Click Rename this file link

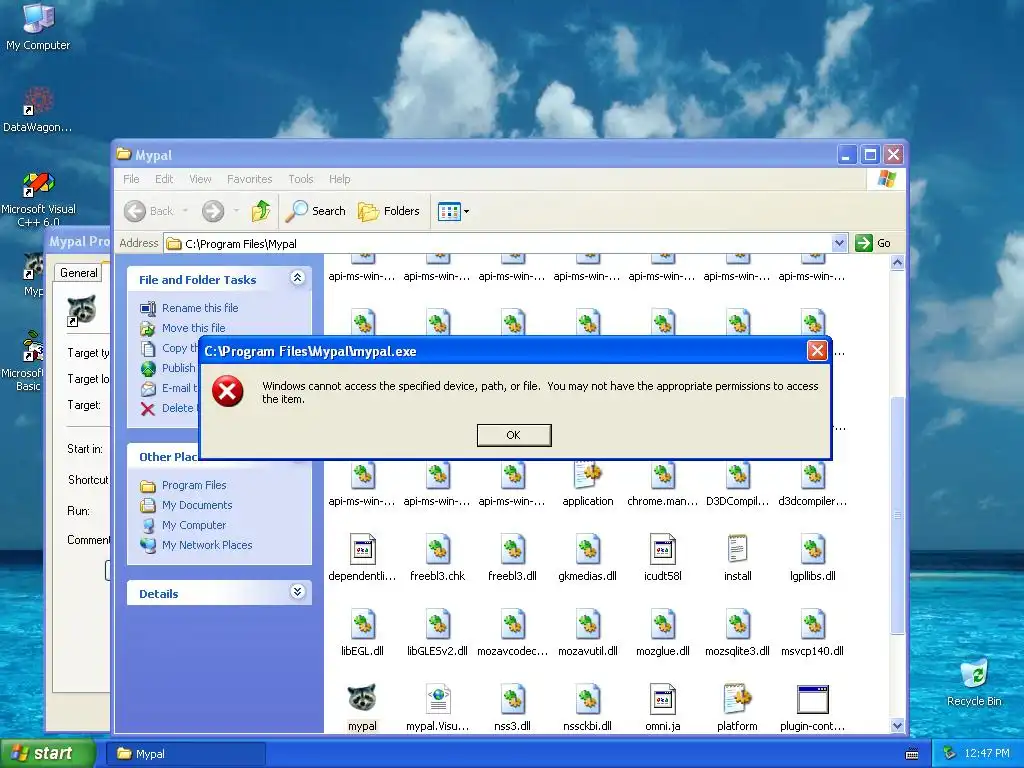tap(200, 308)
